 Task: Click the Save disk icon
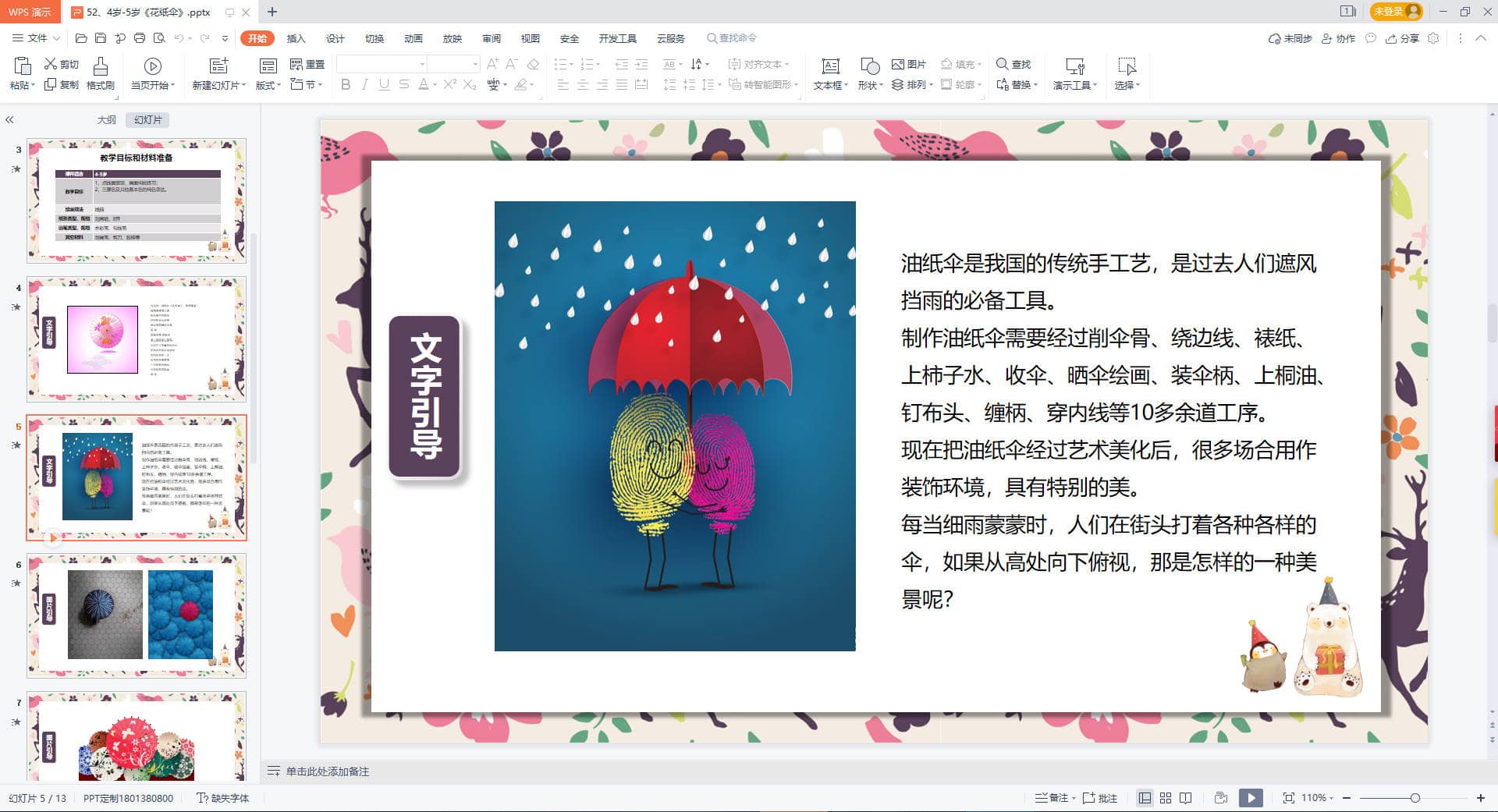101,37
